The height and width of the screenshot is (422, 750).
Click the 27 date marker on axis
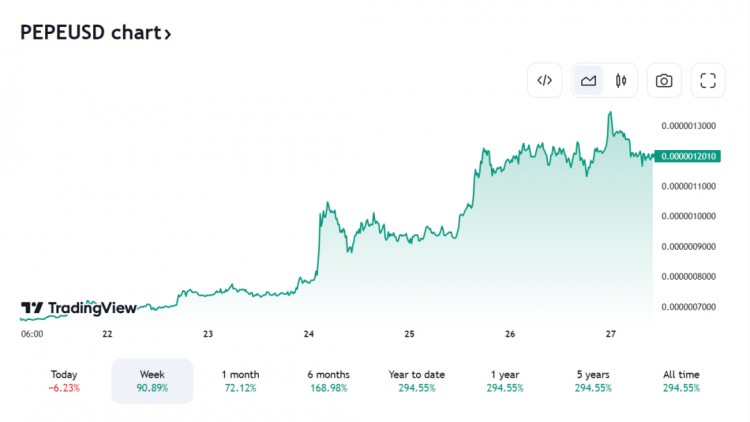point(610,334)
